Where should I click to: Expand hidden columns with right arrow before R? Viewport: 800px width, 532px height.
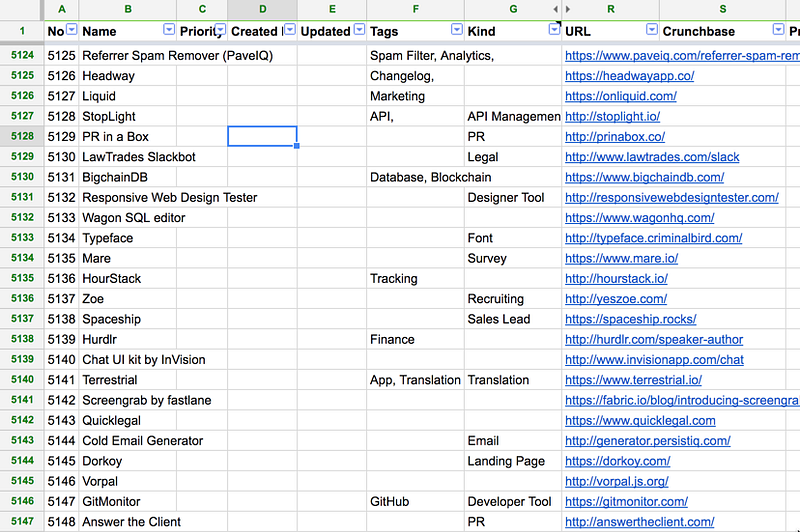click(567, 9)
